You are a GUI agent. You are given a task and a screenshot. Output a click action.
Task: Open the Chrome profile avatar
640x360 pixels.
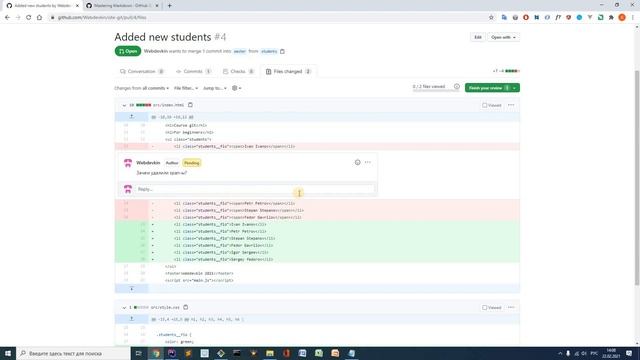coord(622,18)
